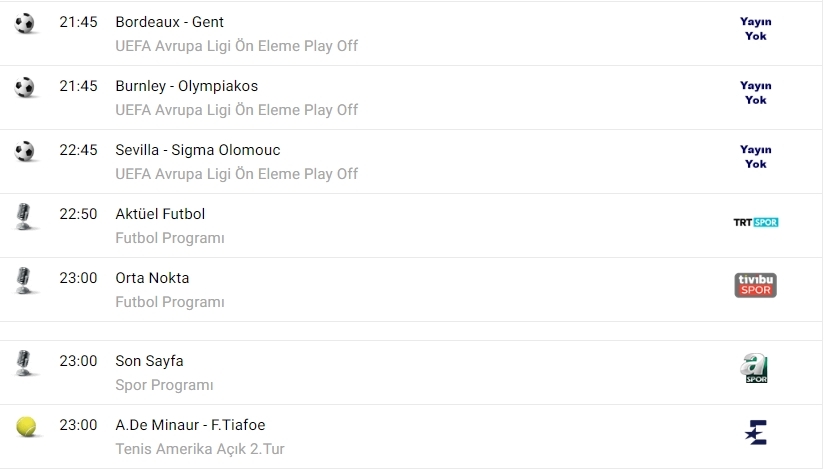Select the Orta Nokta program entry
824x469 pixels.
152,278
